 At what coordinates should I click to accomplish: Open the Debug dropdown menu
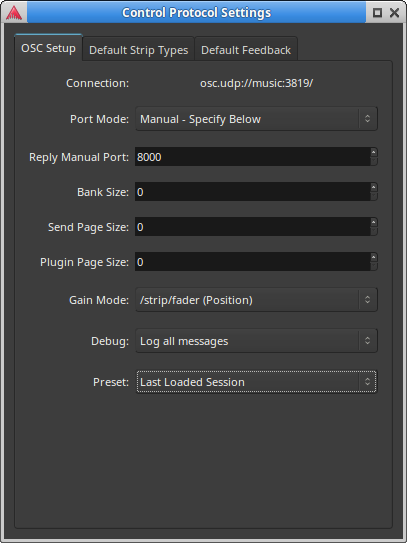pos(256,341)
